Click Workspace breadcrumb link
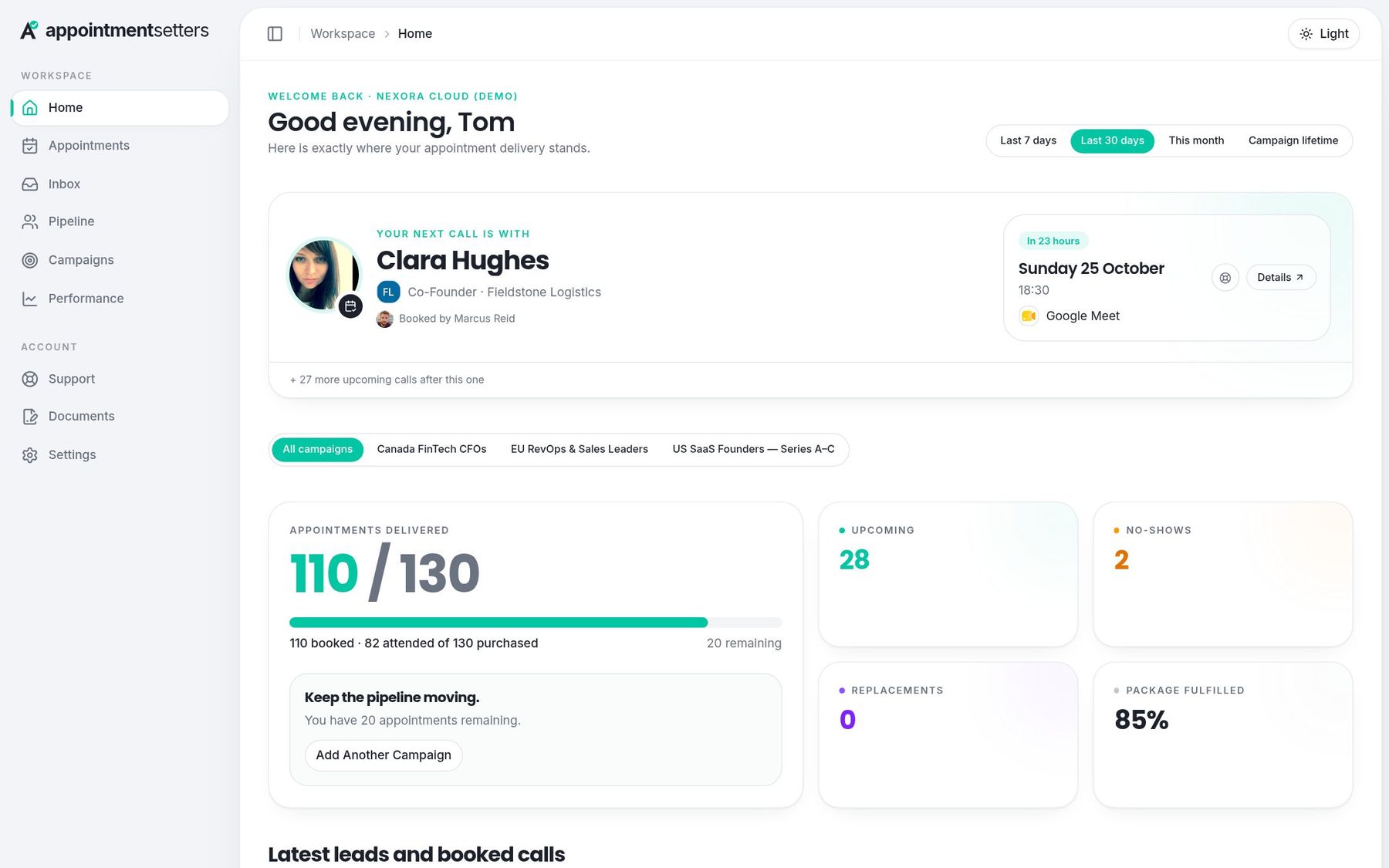The height and width of the screenshot is (868, 1389). point(343,34)
